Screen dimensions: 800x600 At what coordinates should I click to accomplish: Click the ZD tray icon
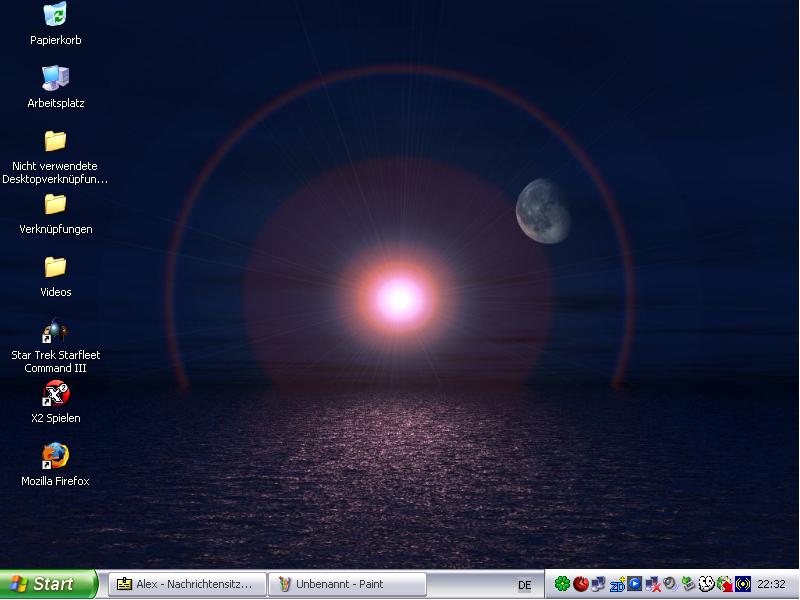pos(617,584)
